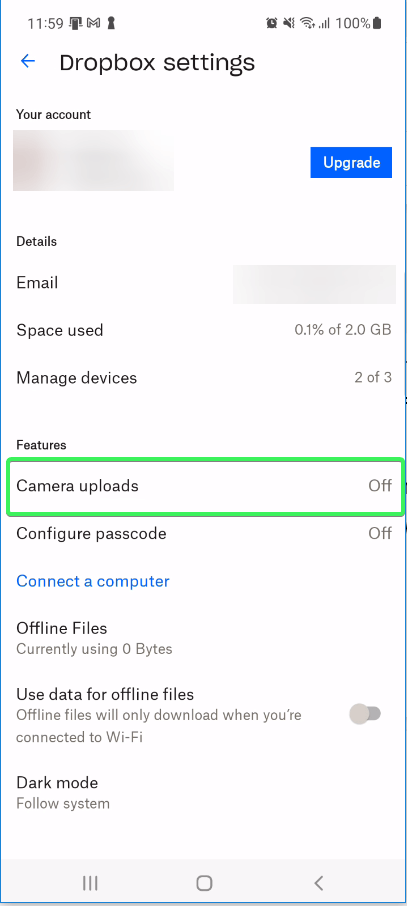407x906 pixels.
Task: Tap the Android back chevron icon
Action: pyautogui.click(x=318, y=882)
